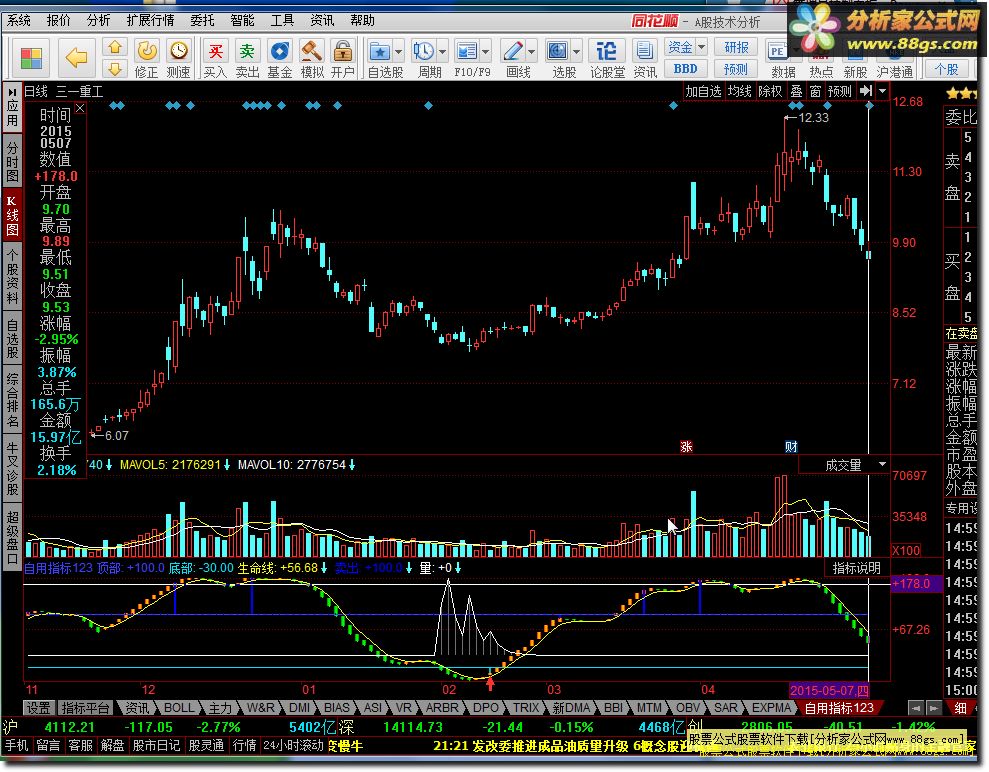Click the 周期 period clock icon
The height and width of the screenshot is (772, 989).
click(423, 51)
